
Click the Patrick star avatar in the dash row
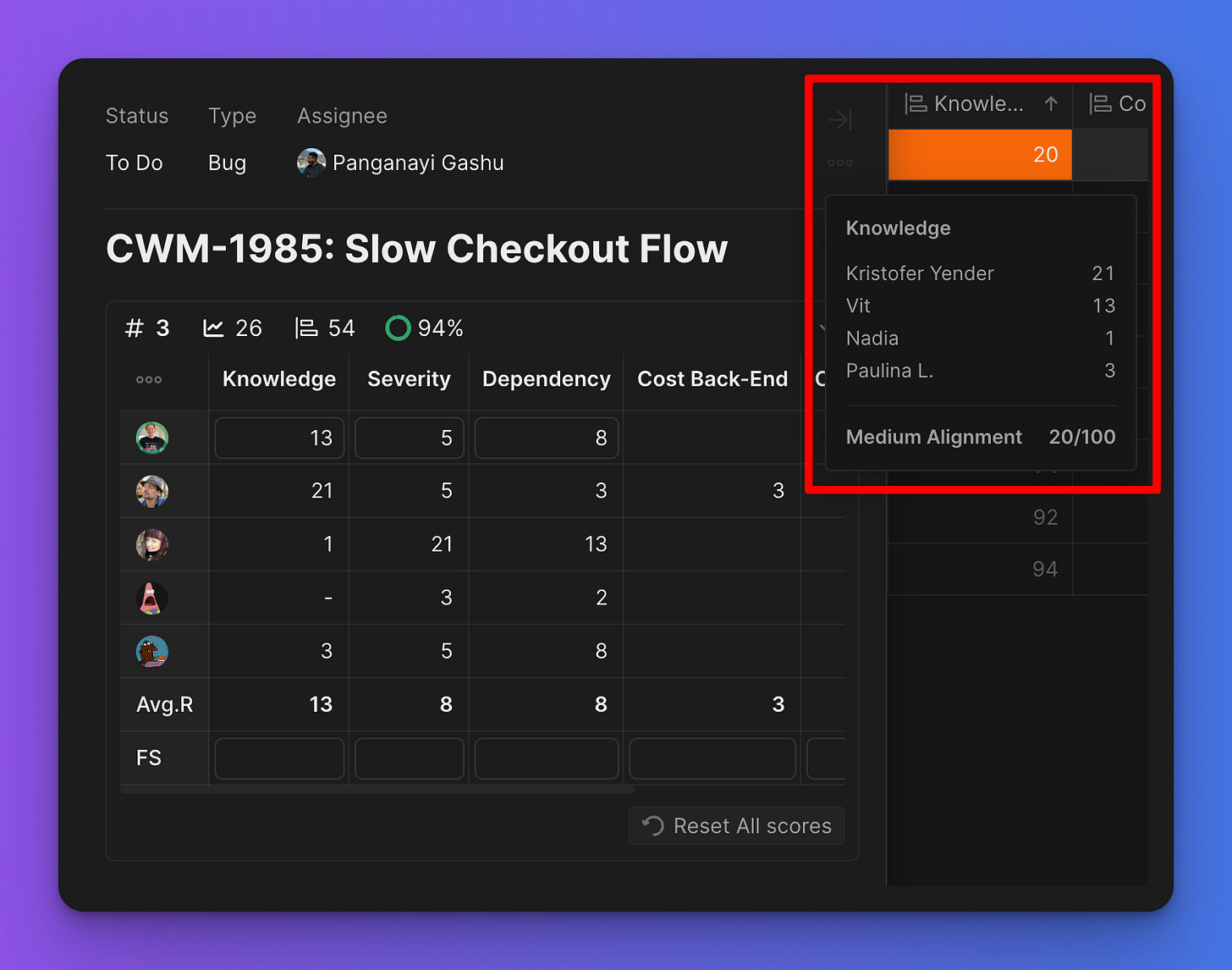pyautogui.click(x=152, y=598)
